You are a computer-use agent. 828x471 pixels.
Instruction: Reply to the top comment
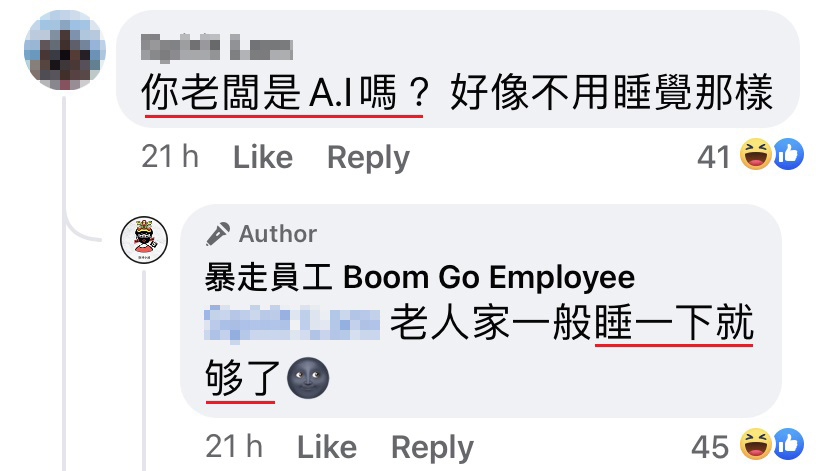(368, 157)
